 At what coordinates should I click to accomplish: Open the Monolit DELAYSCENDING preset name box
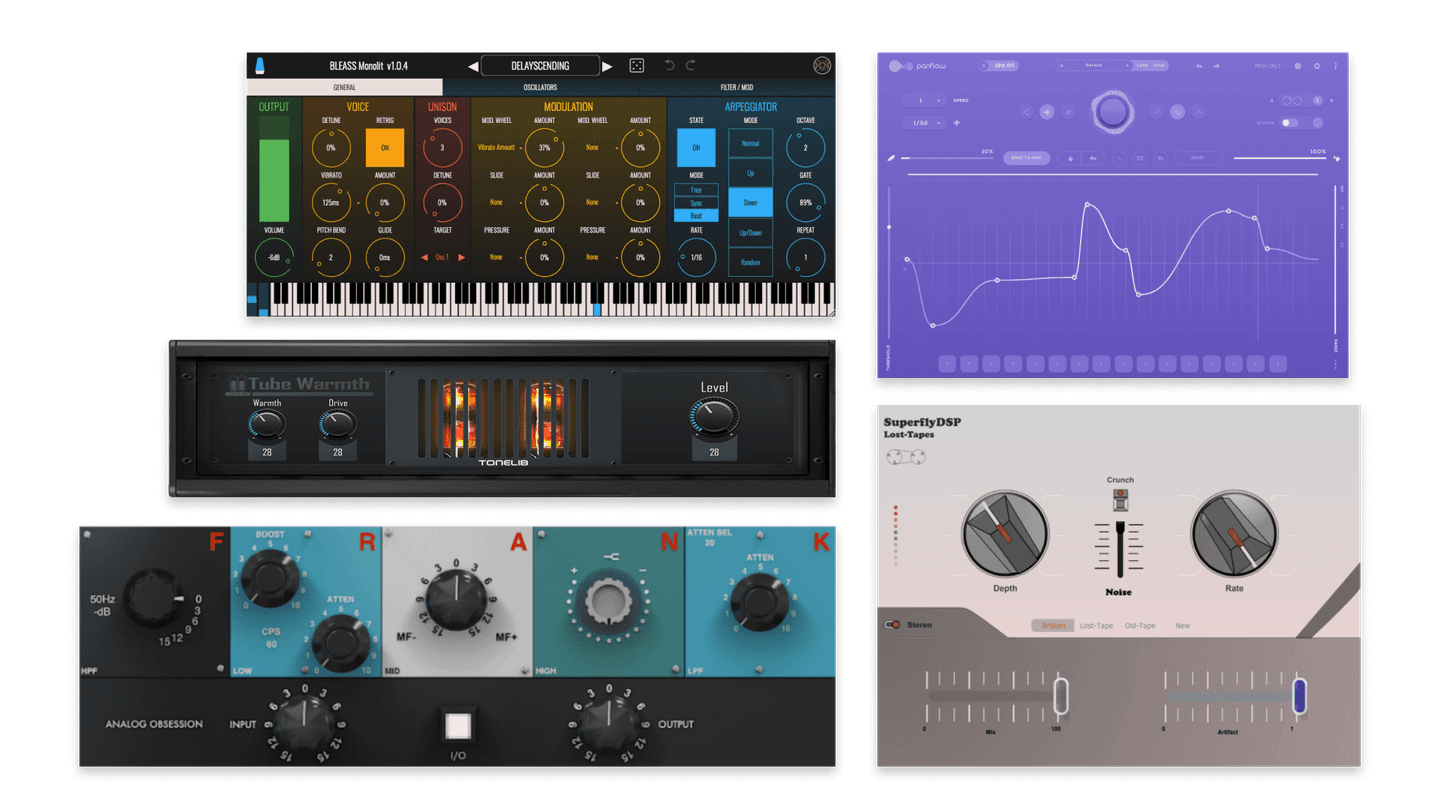[540, 66]
